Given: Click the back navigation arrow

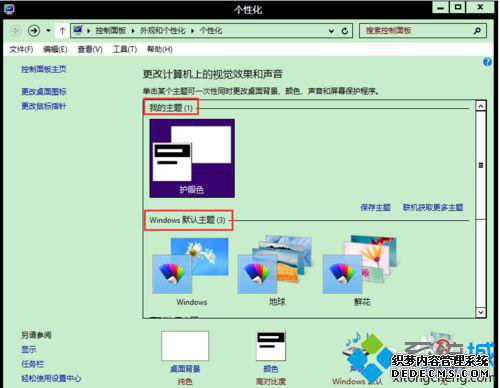Looking at the screenshot, I should point(15,31).
